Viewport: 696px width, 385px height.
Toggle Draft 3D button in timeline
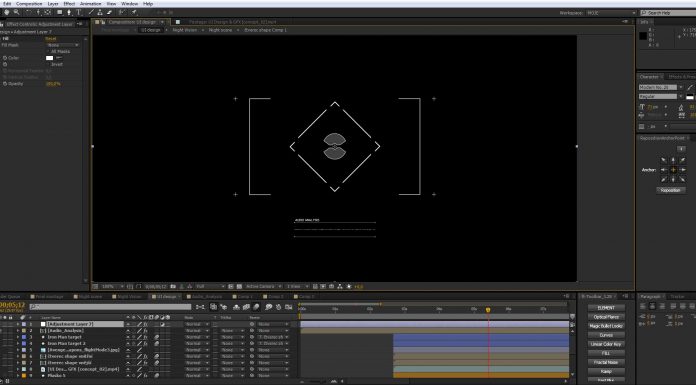(x=224, y=307)
